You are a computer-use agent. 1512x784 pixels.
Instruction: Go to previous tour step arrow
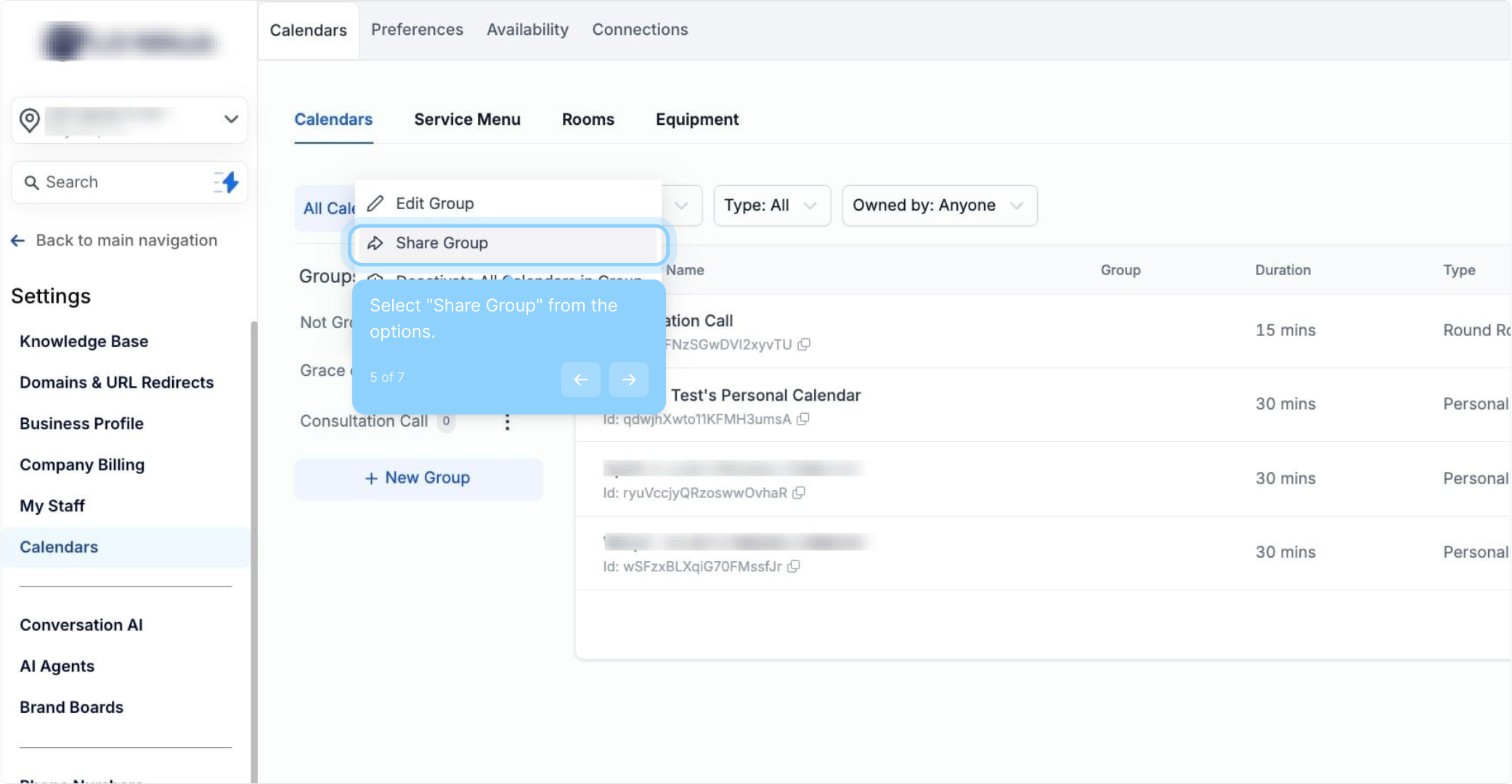pos(580,379)
